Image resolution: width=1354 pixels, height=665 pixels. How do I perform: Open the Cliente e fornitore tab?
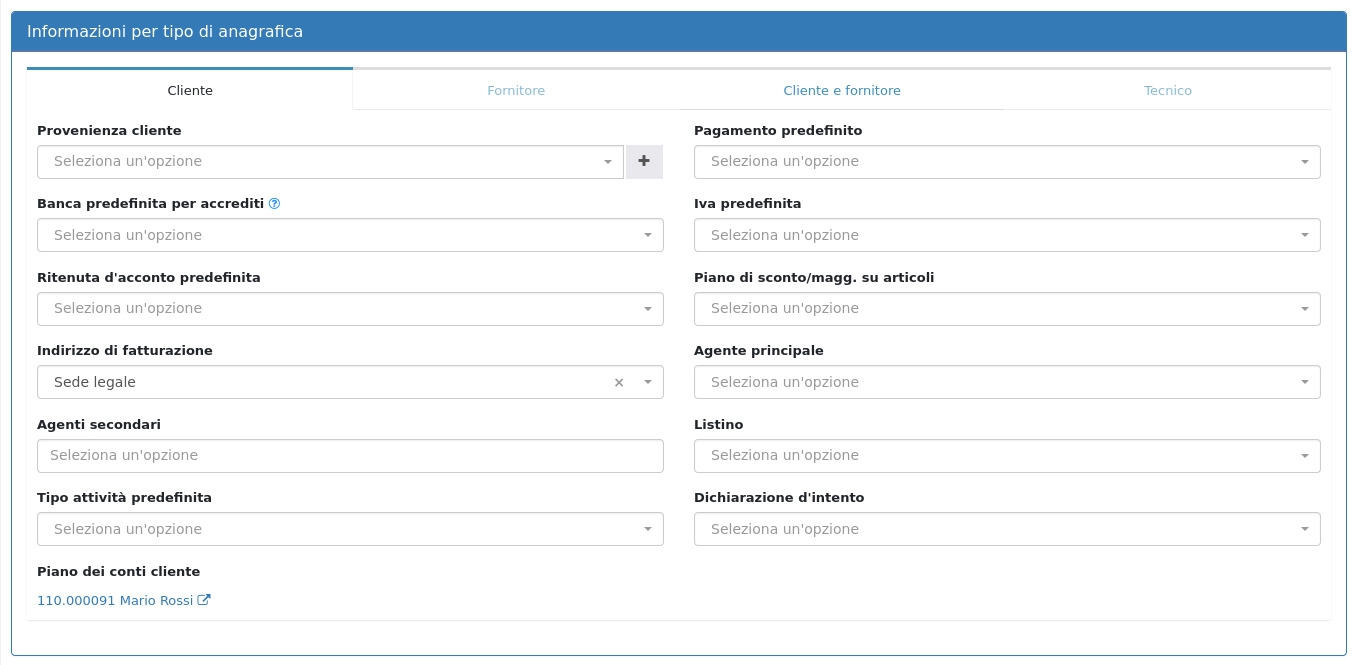click(x=842, y=91)
